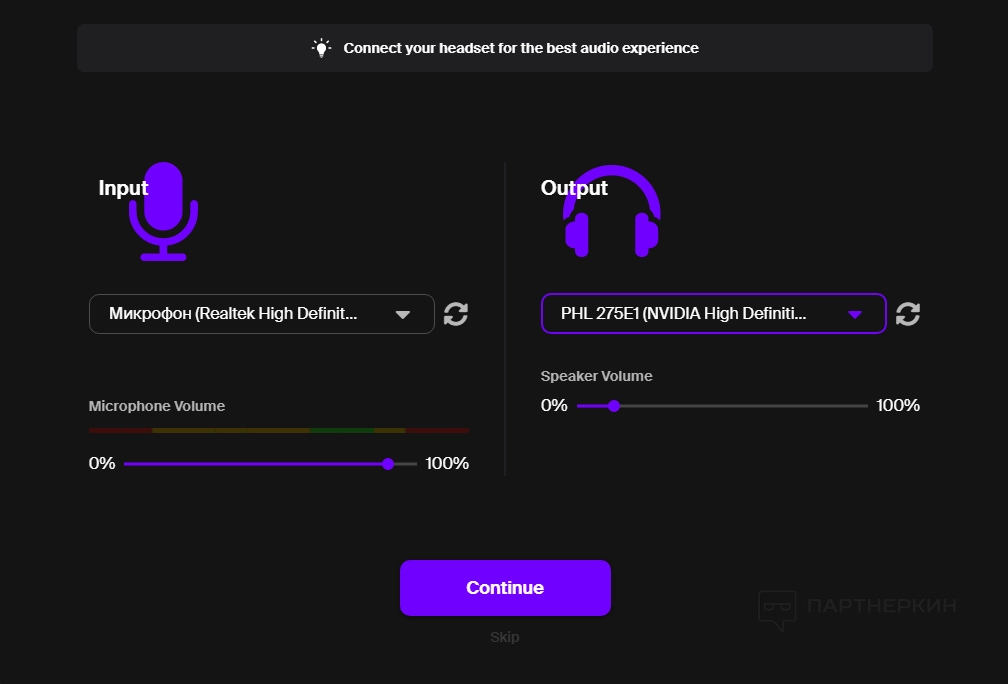Screen dimensions: 1008x684
Task: Refresh the output device list
Action: [908, 314]
